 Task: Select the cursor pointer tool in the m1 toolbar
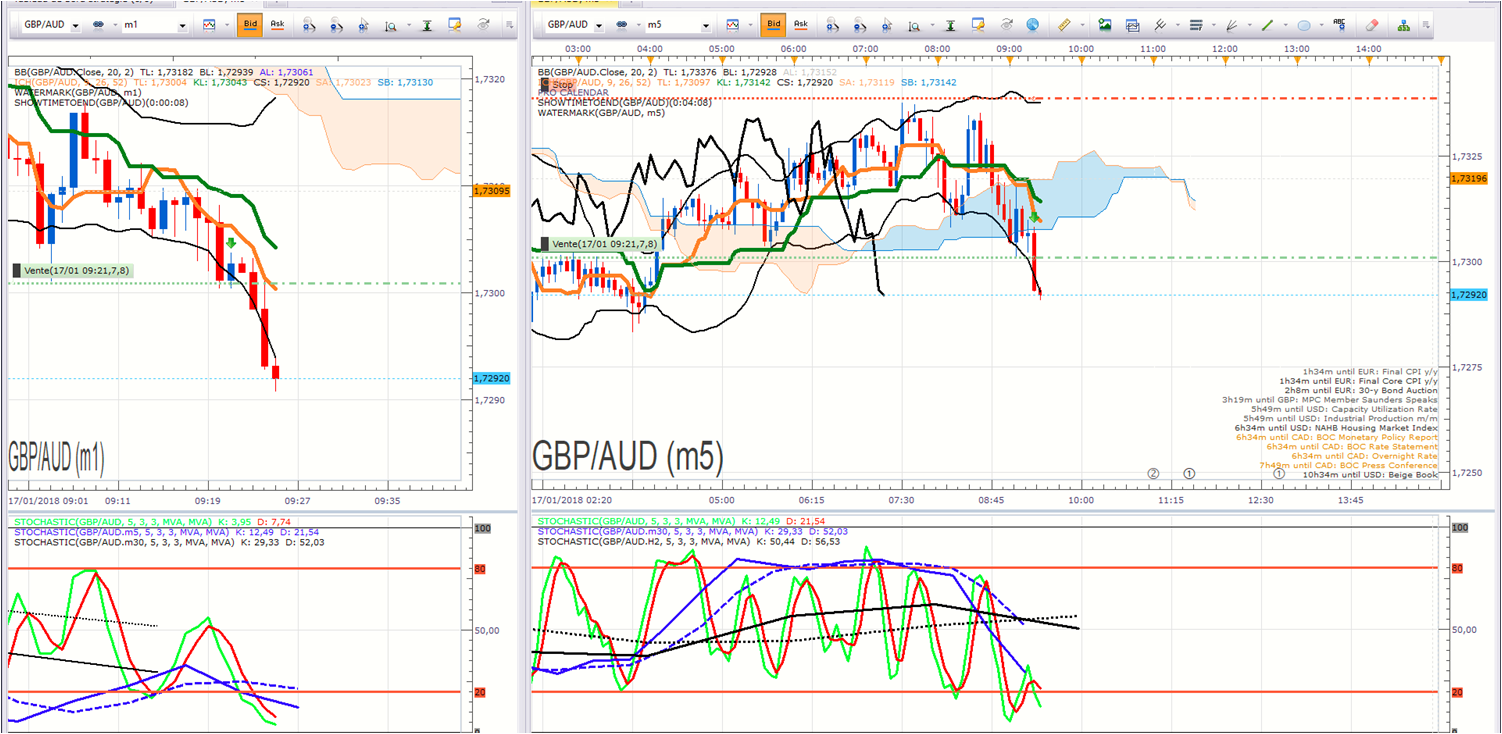pyautogui.click(x=363, y=25)
